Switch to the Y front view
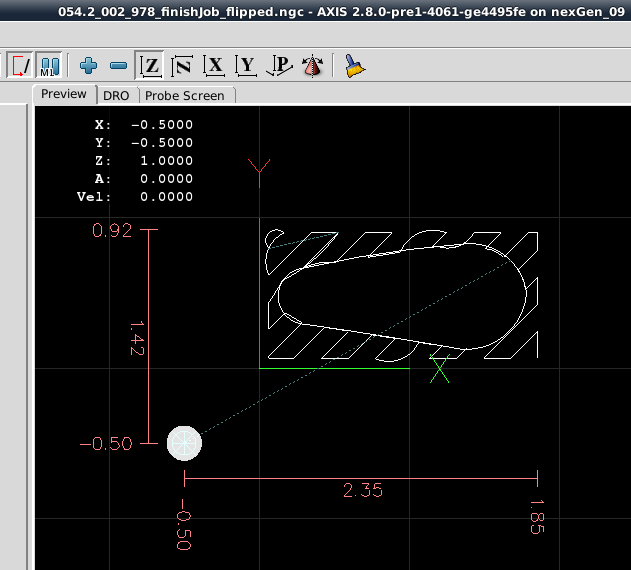 pyautogui.click(x=246, y=66)
